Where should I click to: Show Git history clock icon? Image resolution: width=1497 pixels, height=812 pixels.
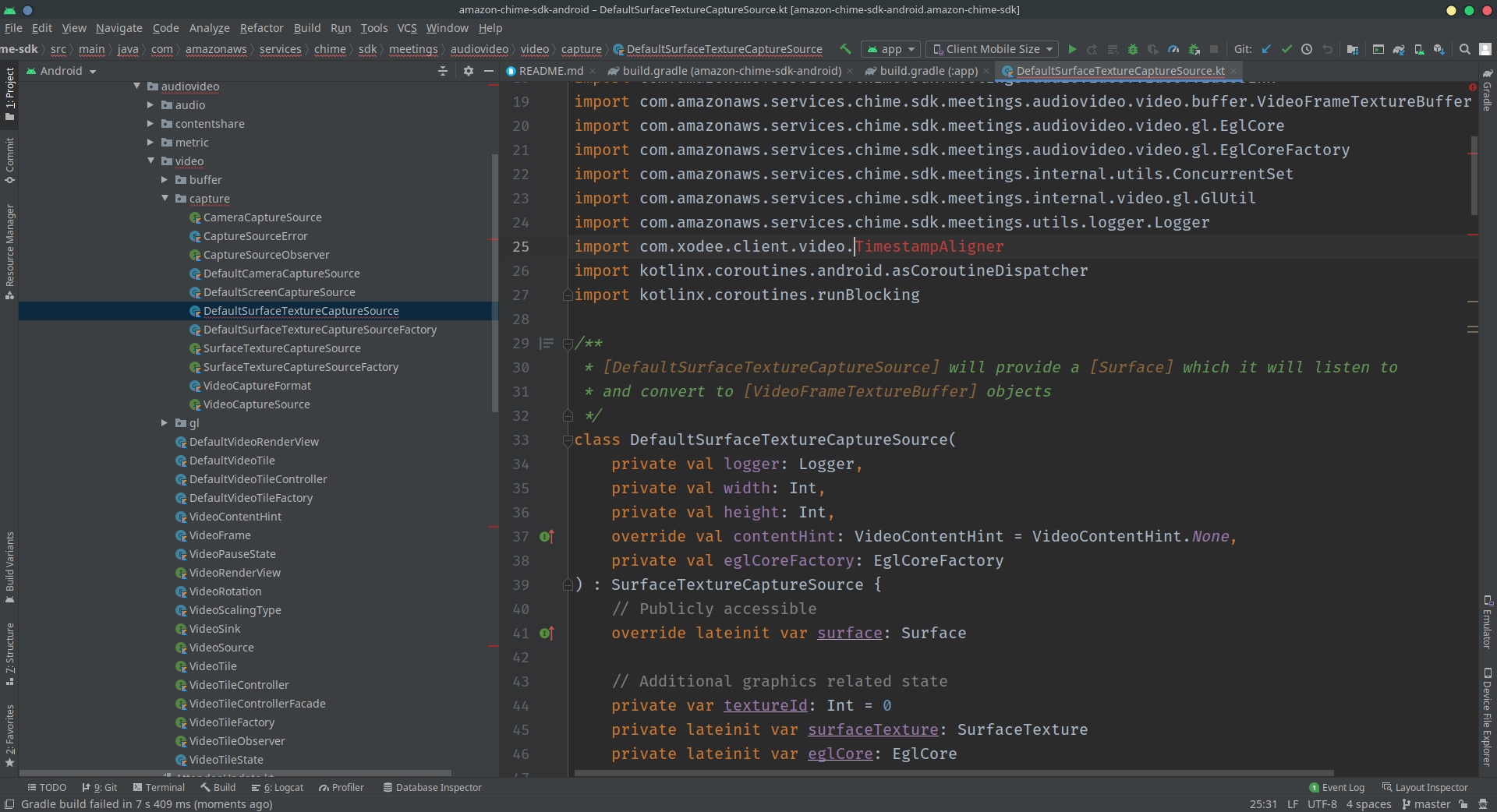click(x=1307, y=49)
